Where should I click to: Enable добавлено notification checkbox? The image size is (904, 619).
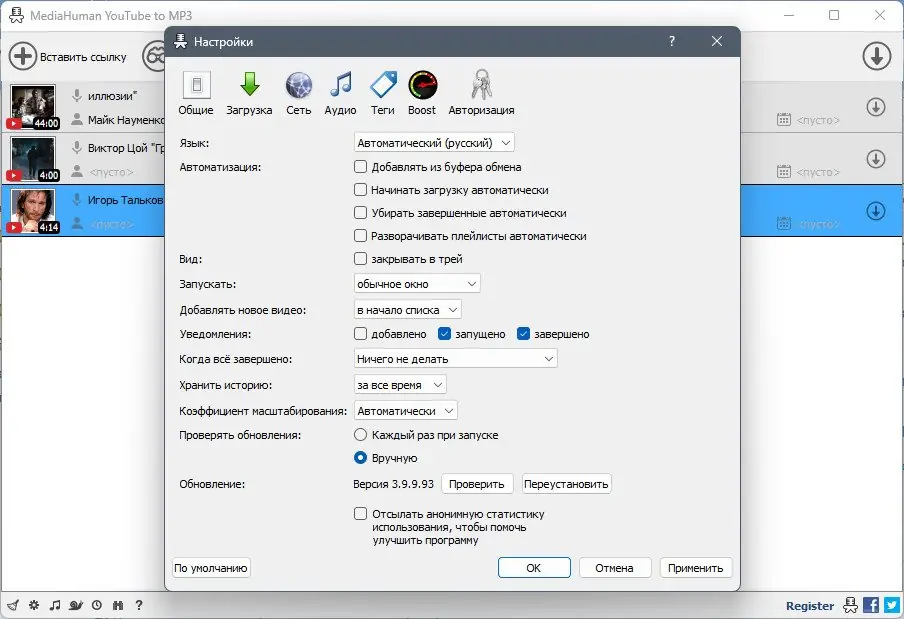360,334
